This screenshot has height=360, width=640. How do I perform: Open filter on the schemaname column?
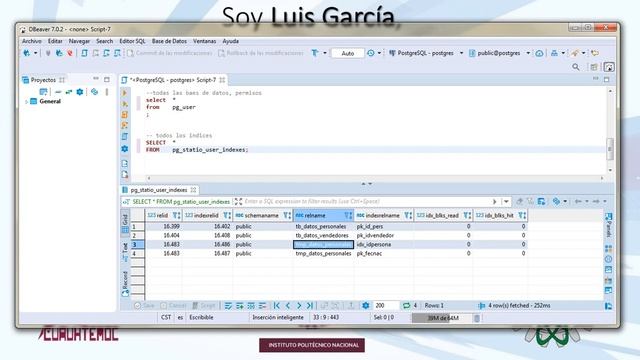click(x=287, y=216)
